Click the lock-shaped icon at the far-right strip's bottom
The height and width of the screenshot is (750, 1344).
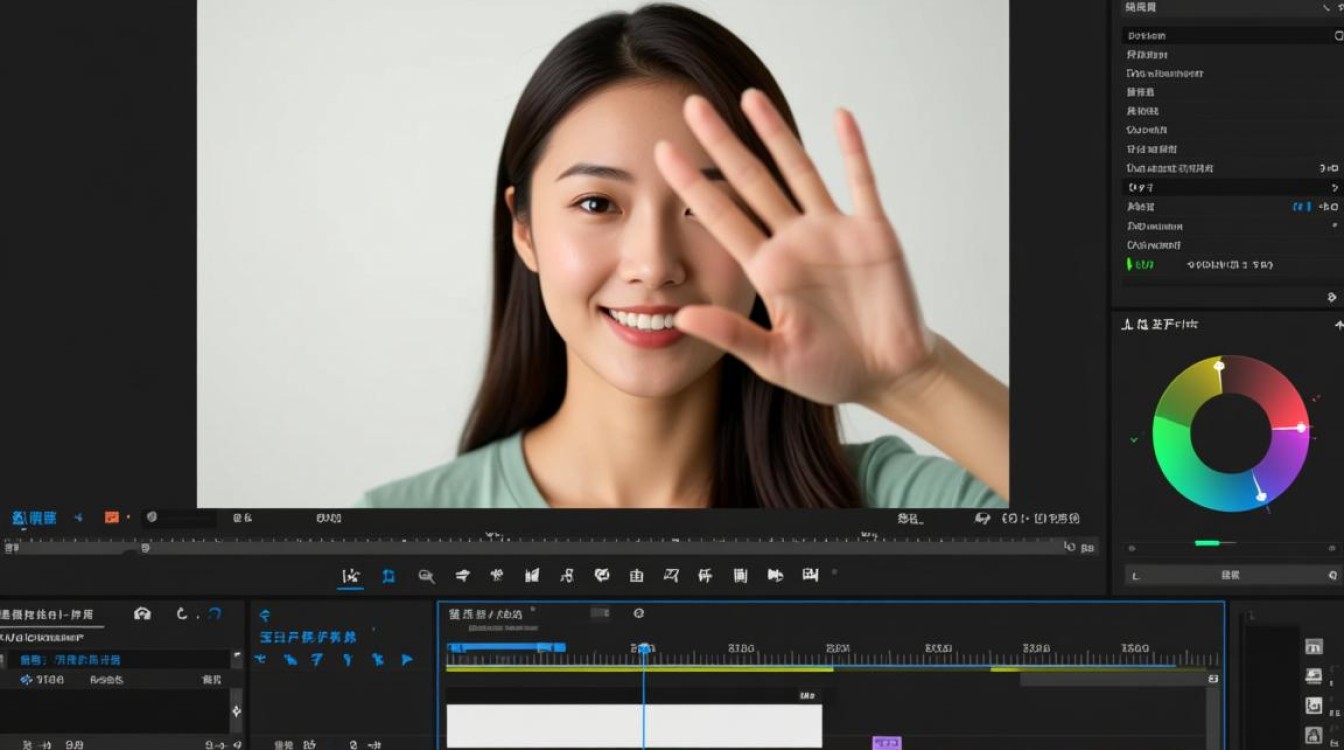click(x=1314, y=736)
